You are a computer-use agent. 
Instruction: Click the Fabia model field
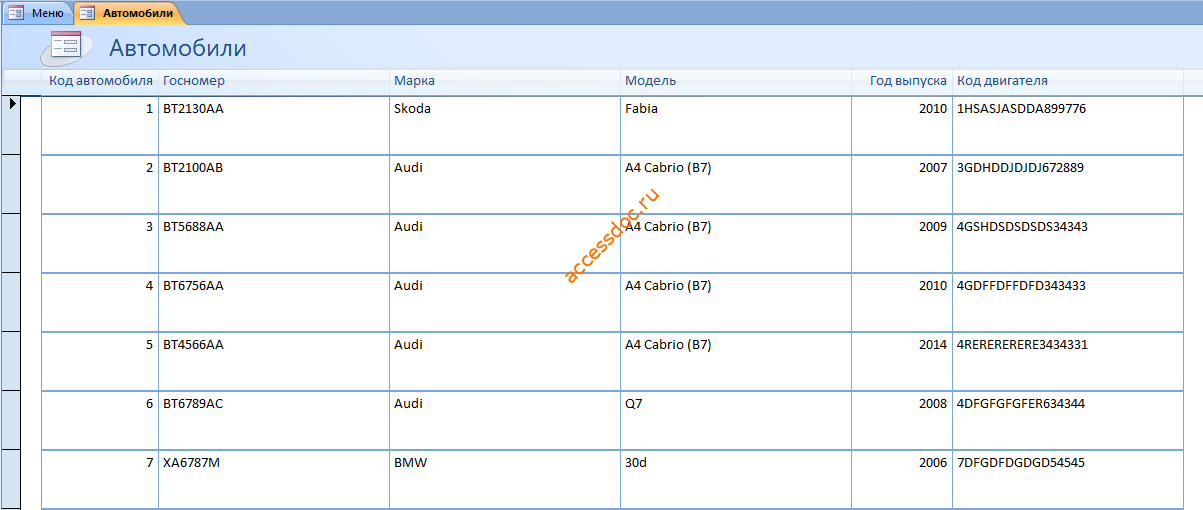(736, 125)
